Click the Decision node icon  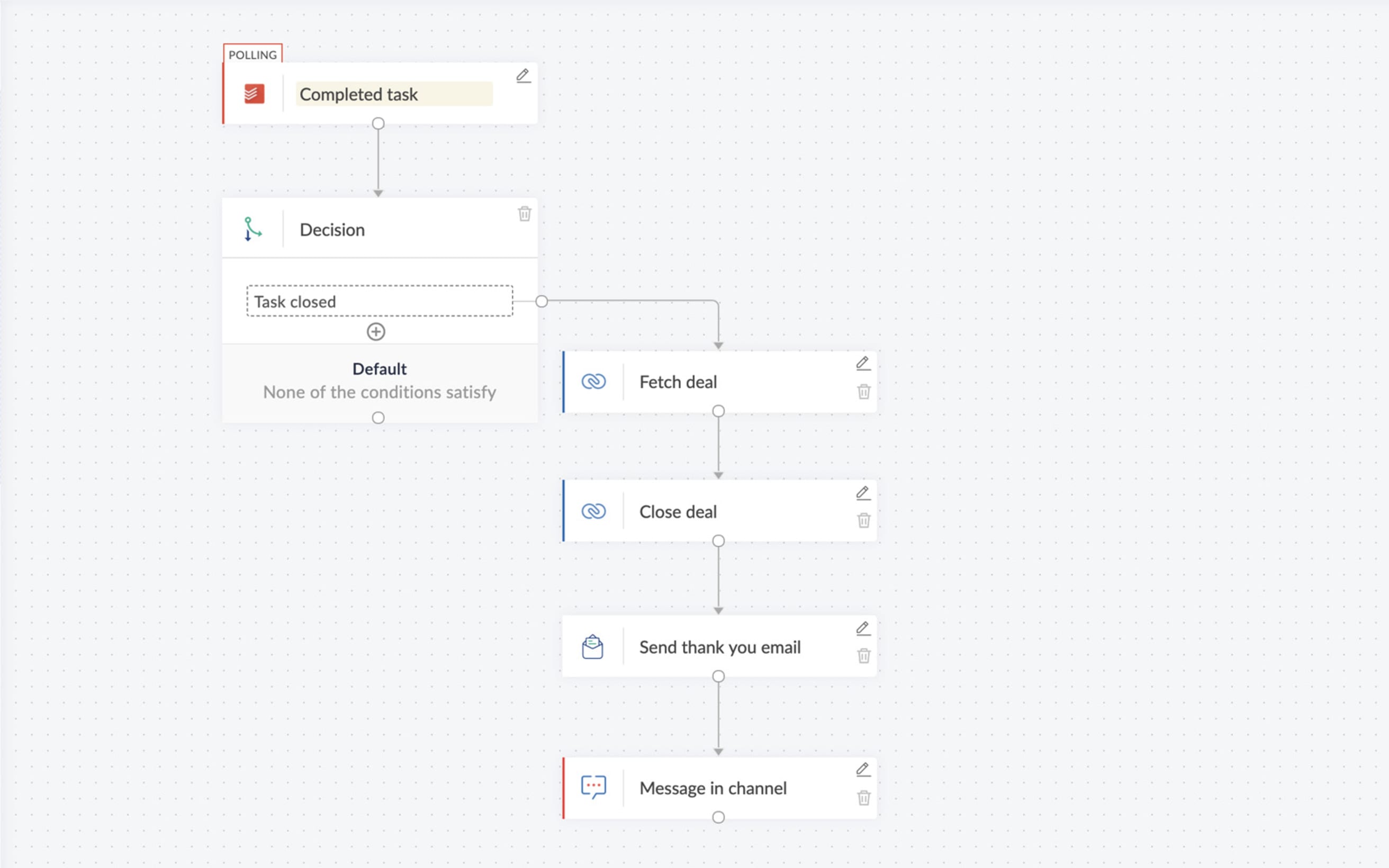[252, 229]
